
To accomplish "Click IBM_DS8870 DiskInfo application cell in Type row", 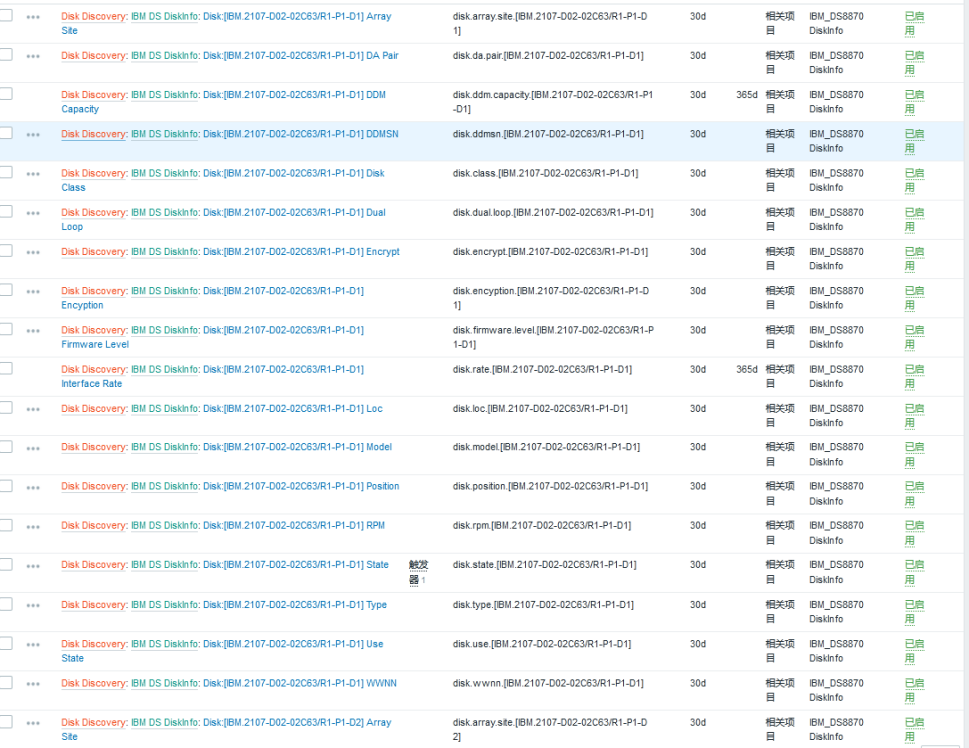I will pos(836,612).
